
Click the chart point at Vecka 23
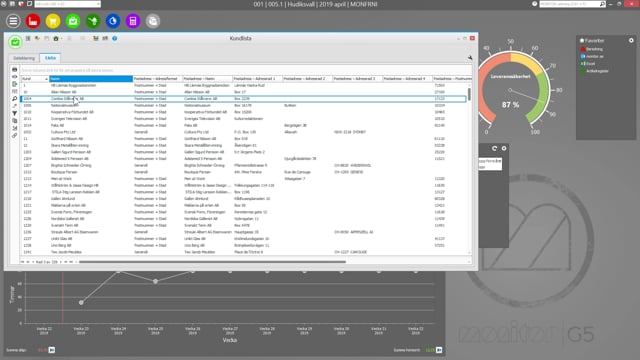click(x=81, y=302)
